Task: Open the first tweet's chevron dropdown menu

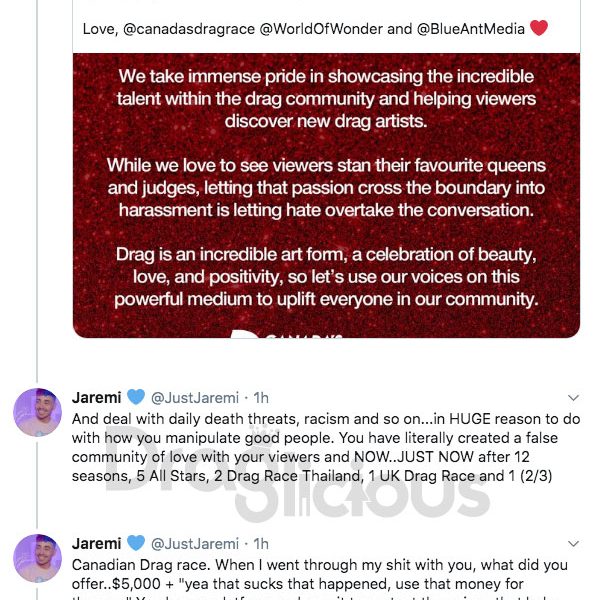Action: (x=573, y=398)
